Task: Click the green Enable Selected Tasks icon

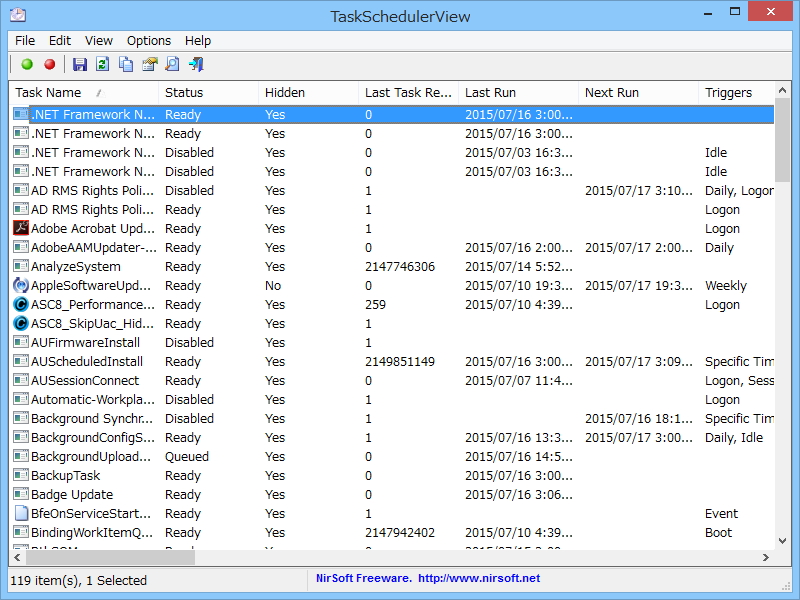Action: [27, 63]
